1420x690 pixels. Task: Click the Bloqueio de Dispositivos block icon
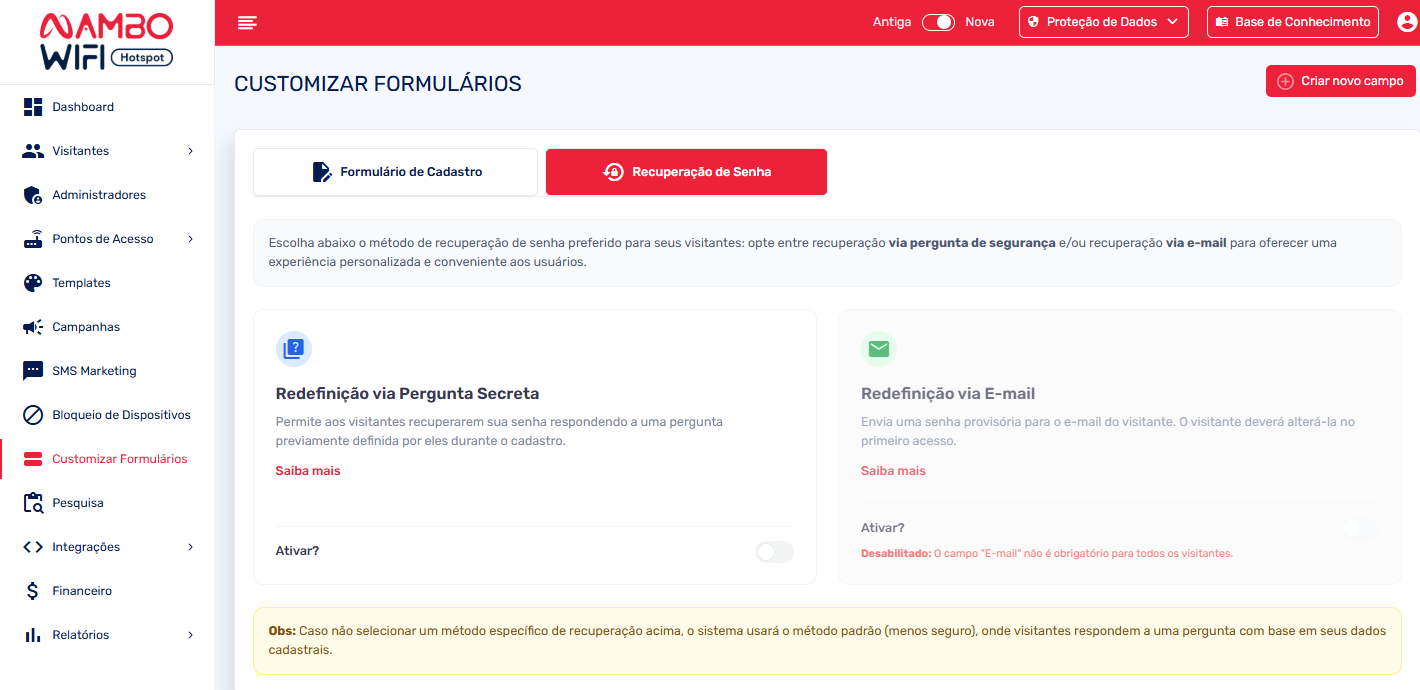[33, 415]
